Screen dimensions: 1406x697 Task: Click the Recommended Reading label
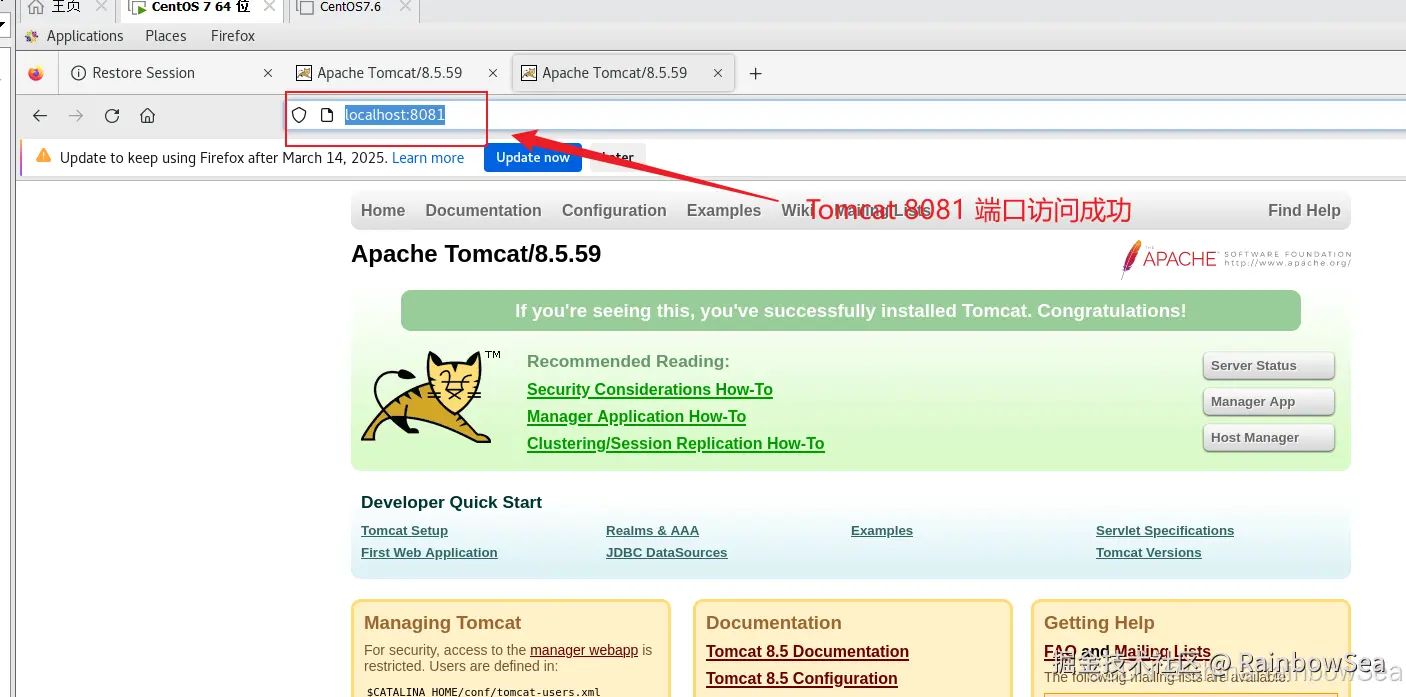click(x=628, y=362)
